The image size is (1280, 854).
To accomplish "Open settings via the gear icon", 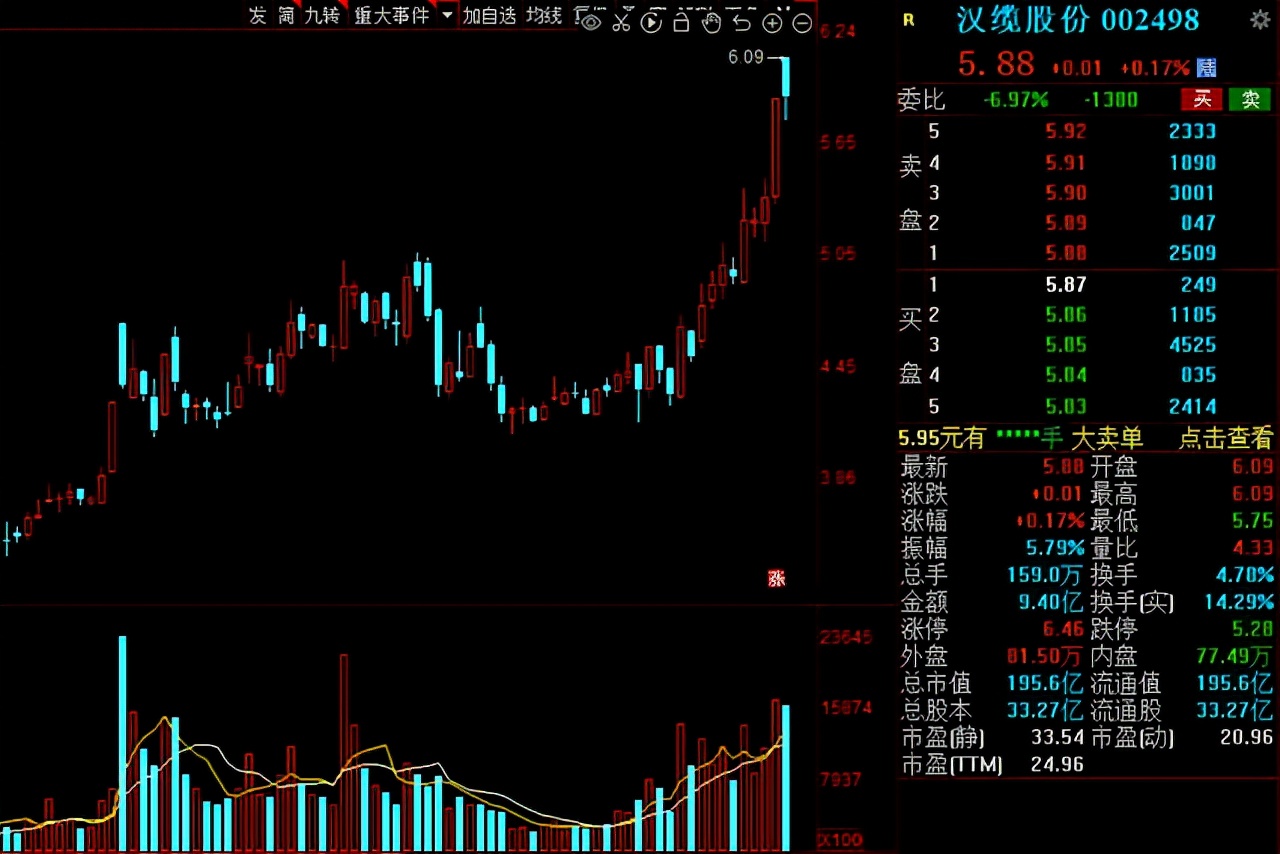I will [x=1258, y=19].
